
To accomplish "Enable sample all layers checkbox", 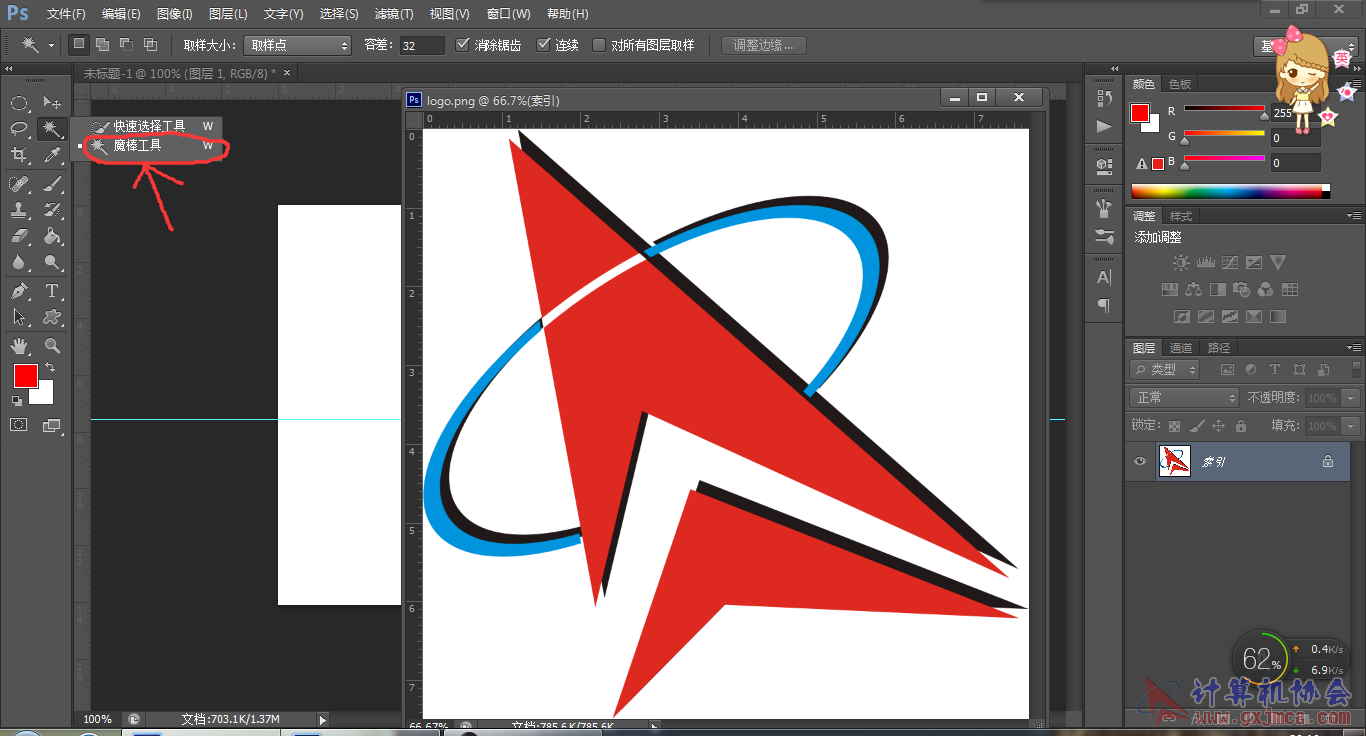I will tap(599, 45).
